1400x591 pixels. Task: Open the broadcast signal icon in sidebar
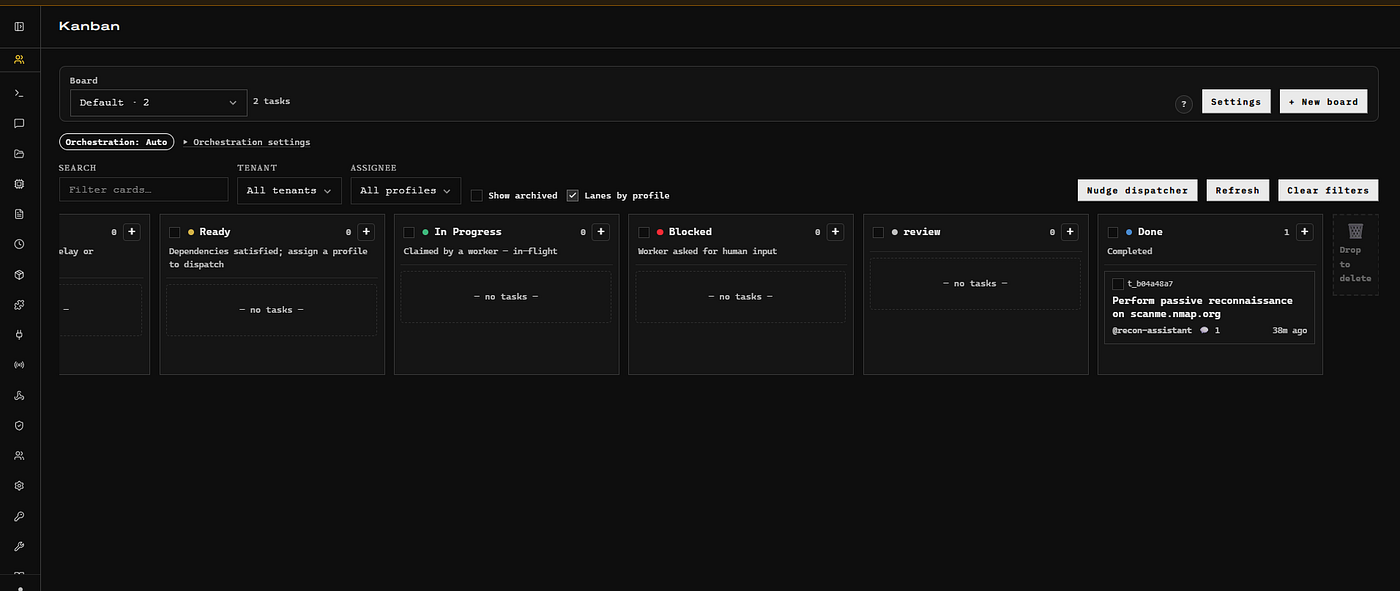point(19,365)
